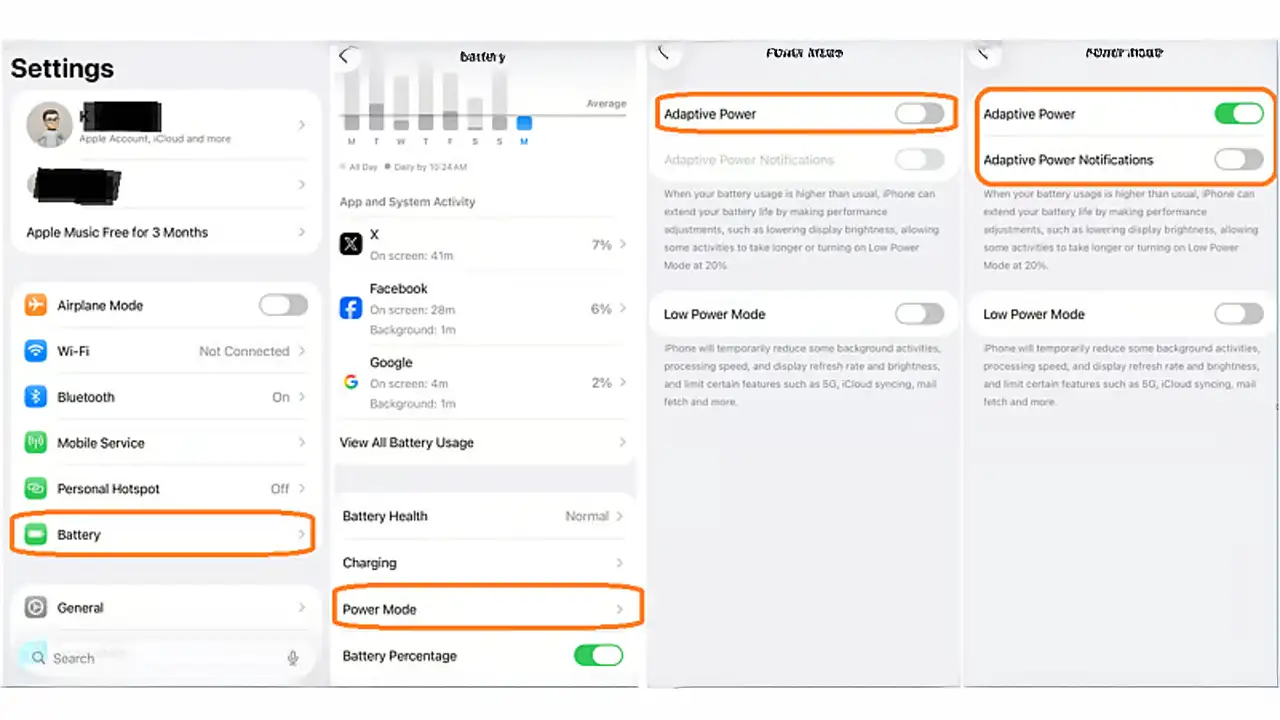The width and height of the screenshot is (1280, 720).
Task: Tap the Bluetooth icon in Settings
Action: click(x=37, y=397)
